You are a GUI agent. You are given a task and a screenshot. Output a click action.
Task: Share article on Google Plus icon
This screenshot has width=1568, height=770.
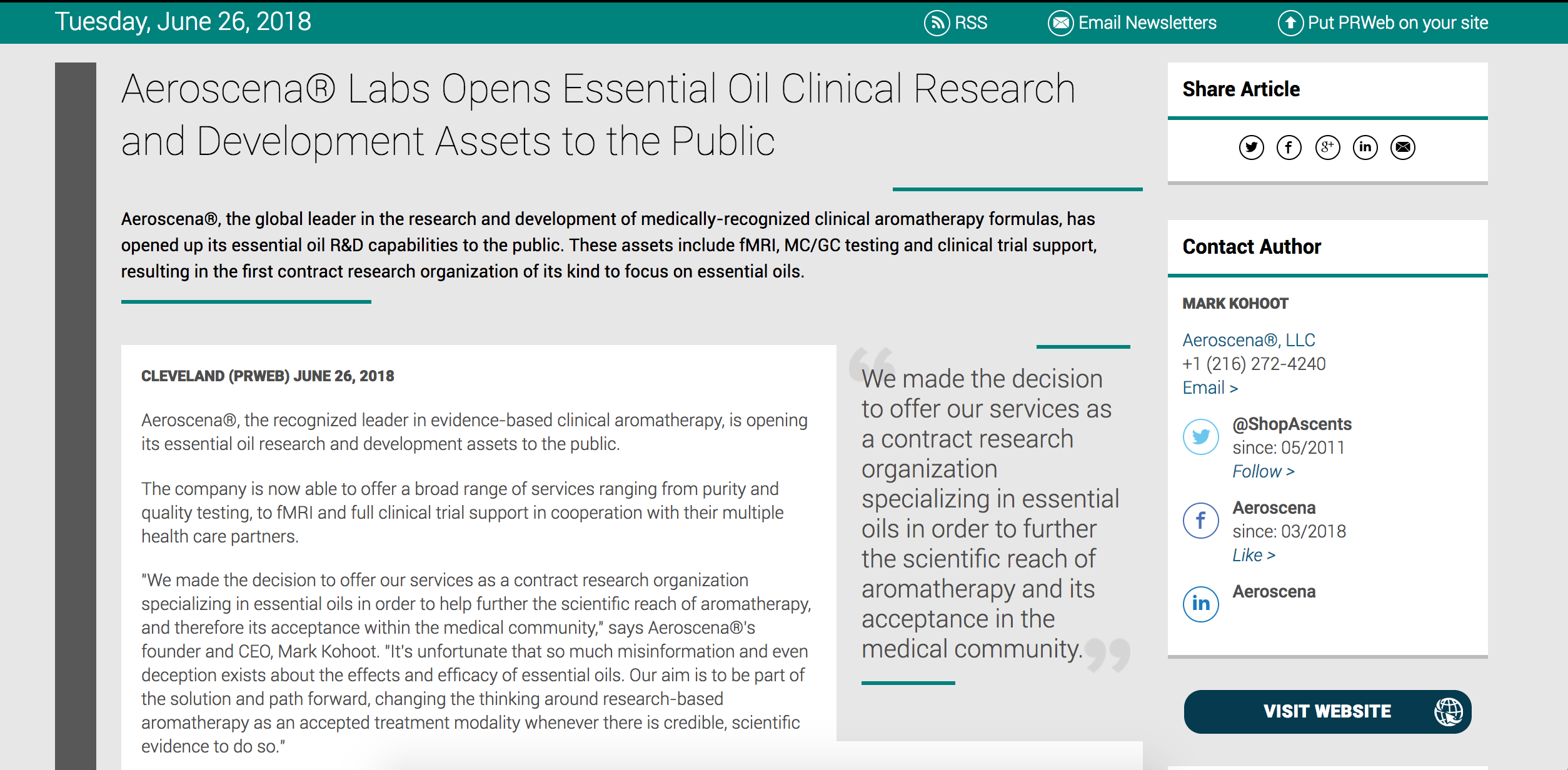coord(1327,147)
